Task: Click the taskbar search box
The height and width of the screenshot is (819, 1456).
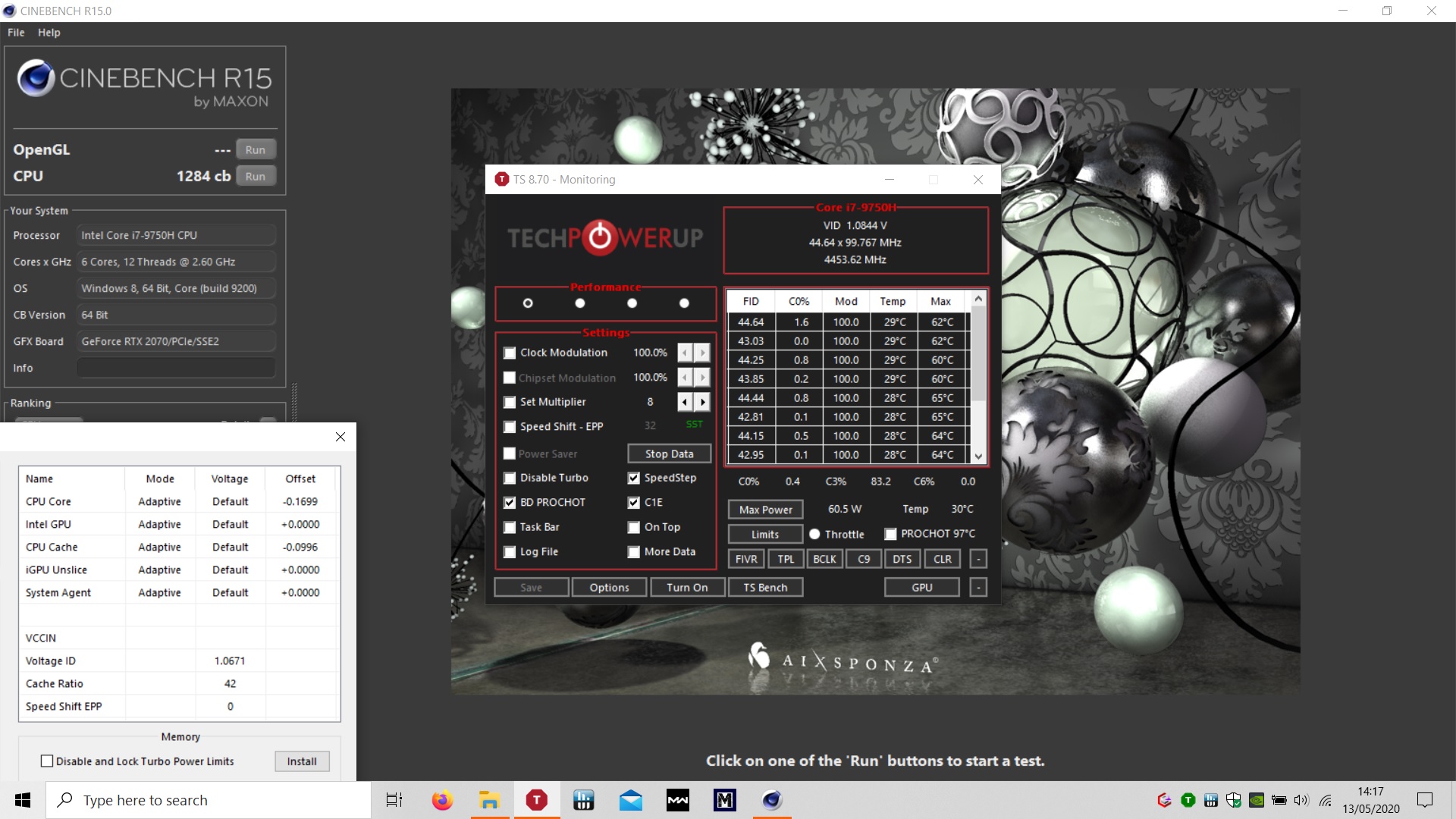Action: pyautogui.click(x=209, y=800)
